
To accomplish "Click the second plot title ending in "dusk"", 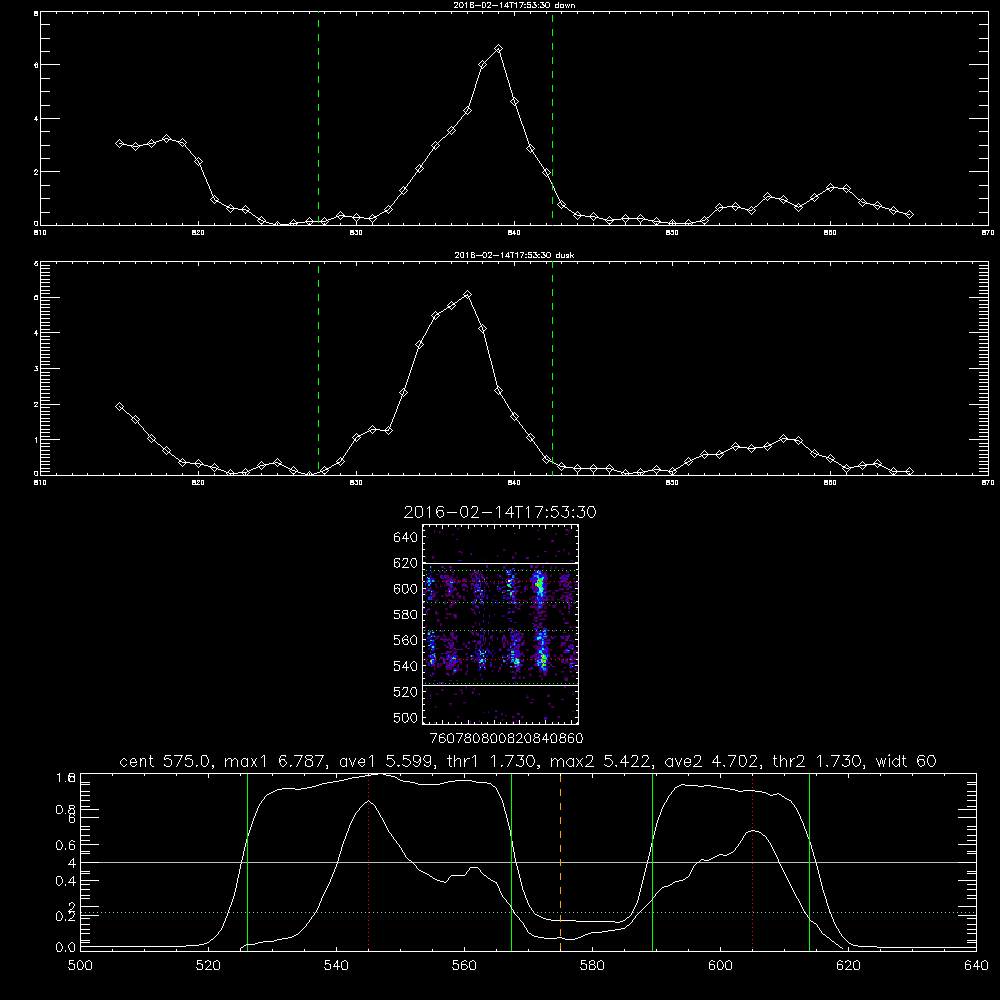I will point(514,255).
